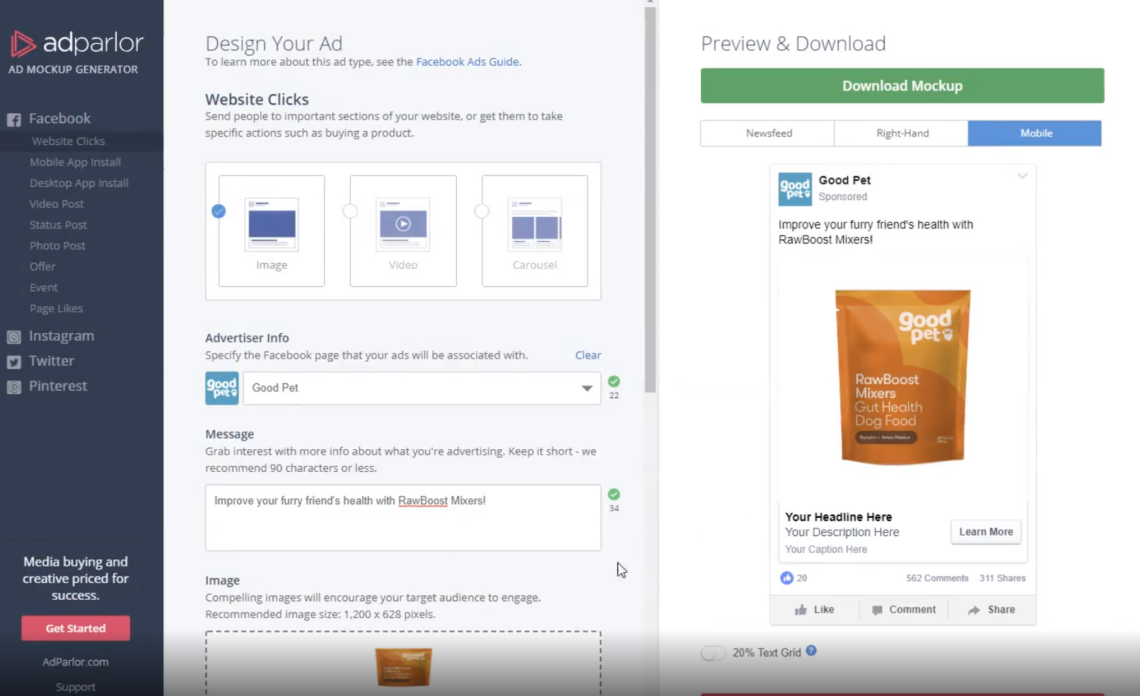This screenshot has height=696, width=1140.
Task: Enable the 20% Text Grid toggle
Action: point(713,652)
